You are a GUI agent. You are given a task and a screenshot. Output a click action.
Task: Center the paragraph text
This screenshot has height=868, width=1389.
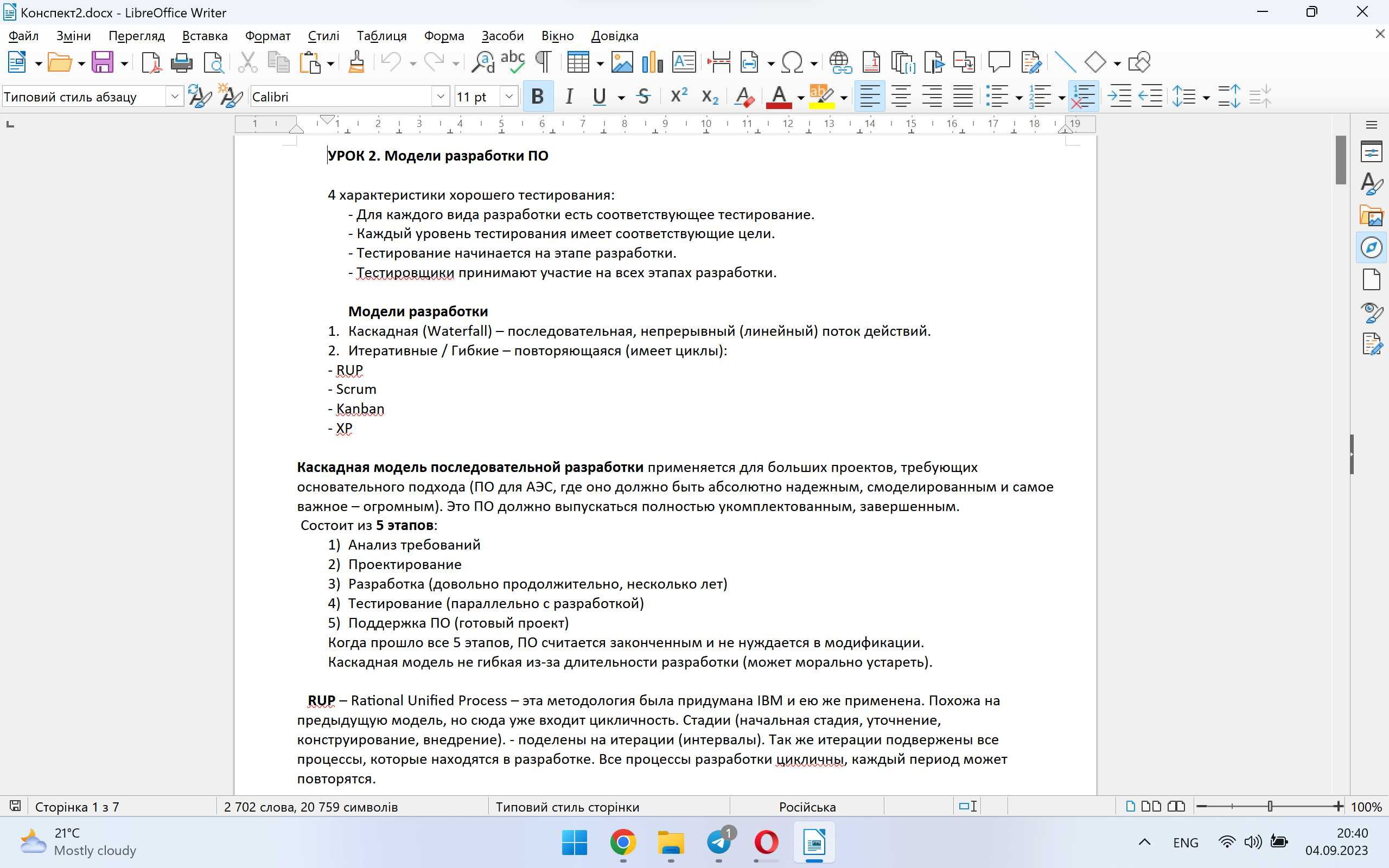coord(901,97)
